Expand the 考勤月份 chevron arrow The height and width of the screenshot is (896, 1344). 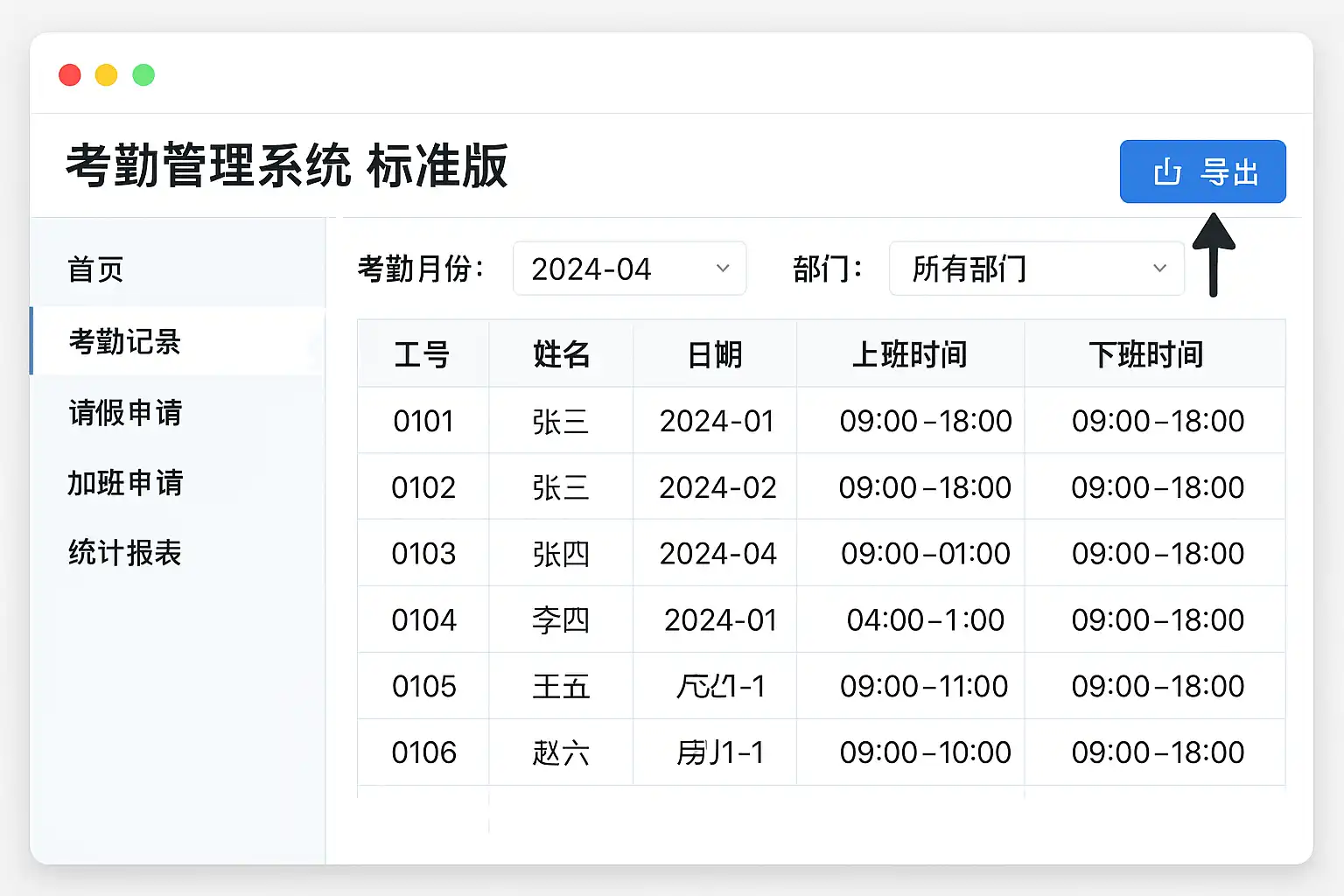tap(723, 269)
